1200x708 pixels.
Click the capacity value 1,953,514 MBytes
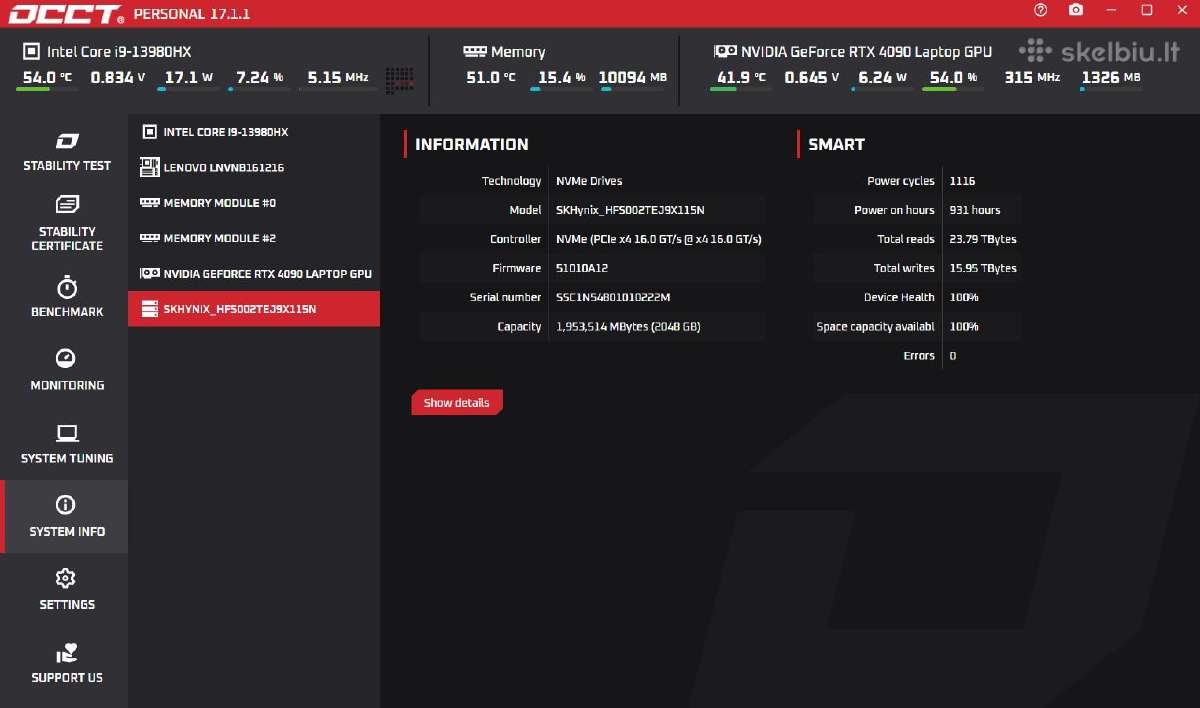[x=628, y=327]
